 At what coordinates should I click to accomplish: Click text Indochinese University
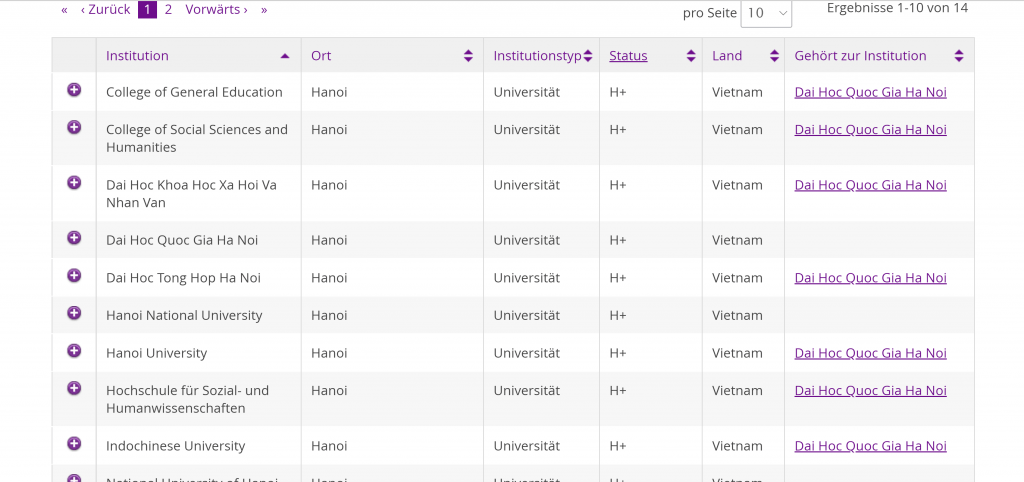[x=176, y=446]
